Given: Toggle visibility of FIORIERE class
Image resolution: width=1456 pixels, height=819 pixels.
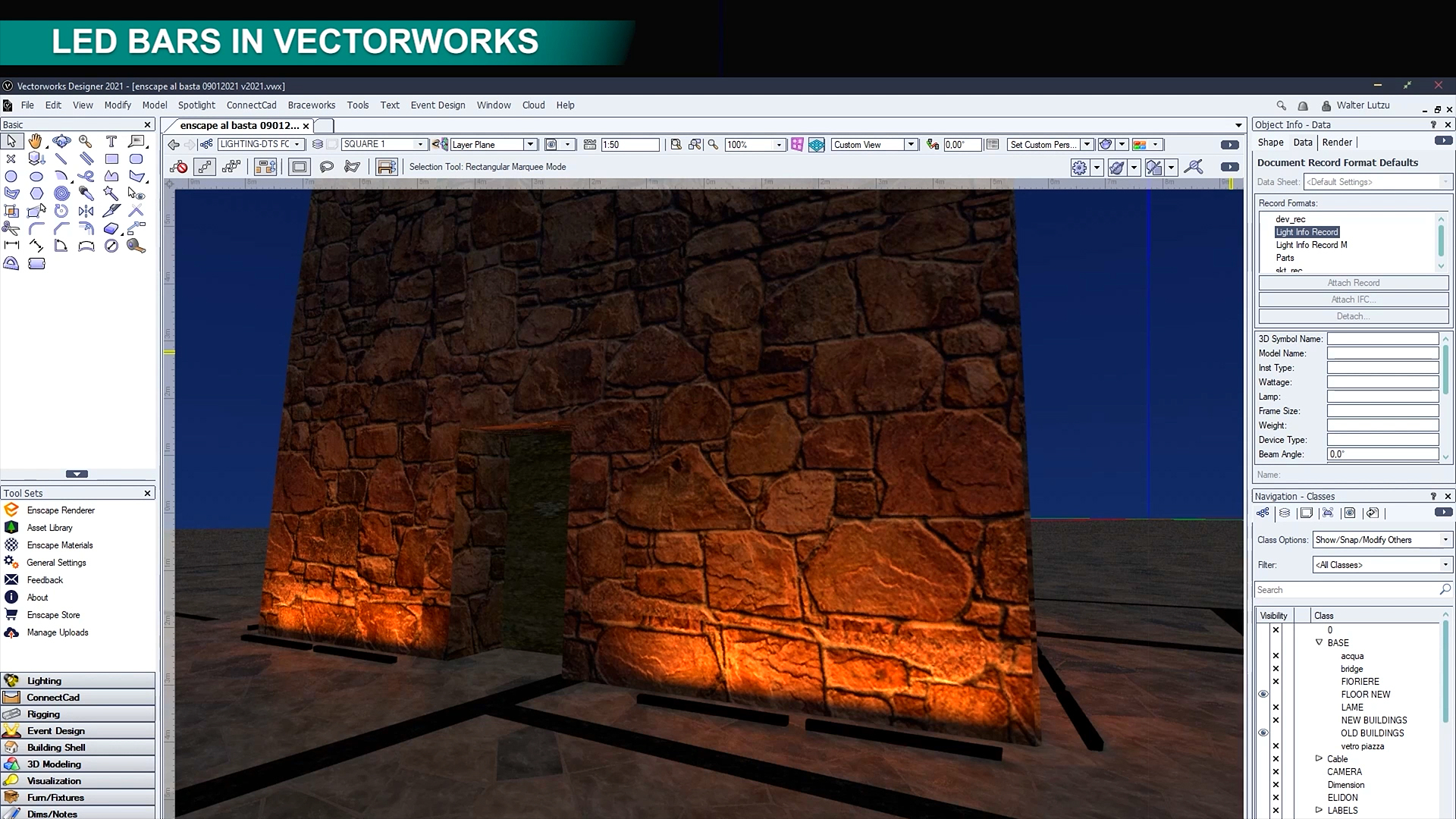Looking at the screenshot, I should click(x=1276, y=681).
